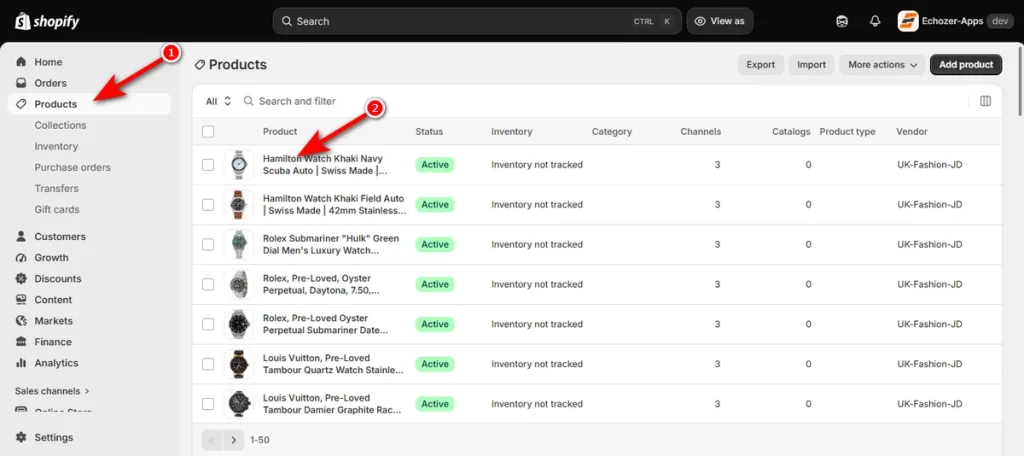Open the edit columns icon
This screenshot has height=456, width=1024.
(985, 101)
